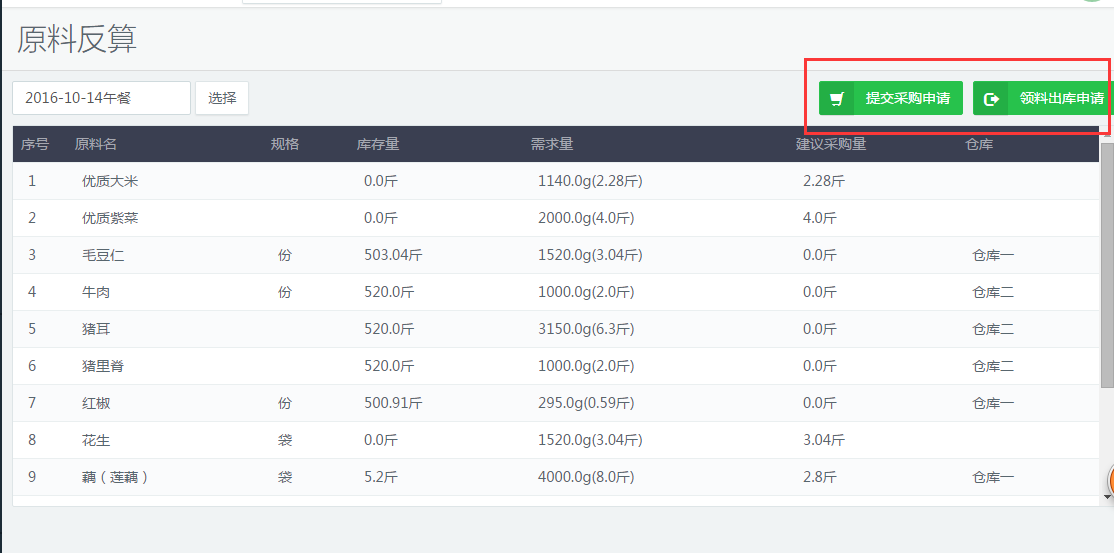Select the 藕（莲藕） row
This screenshot has width=1114, height=553.
click(116, 477)
